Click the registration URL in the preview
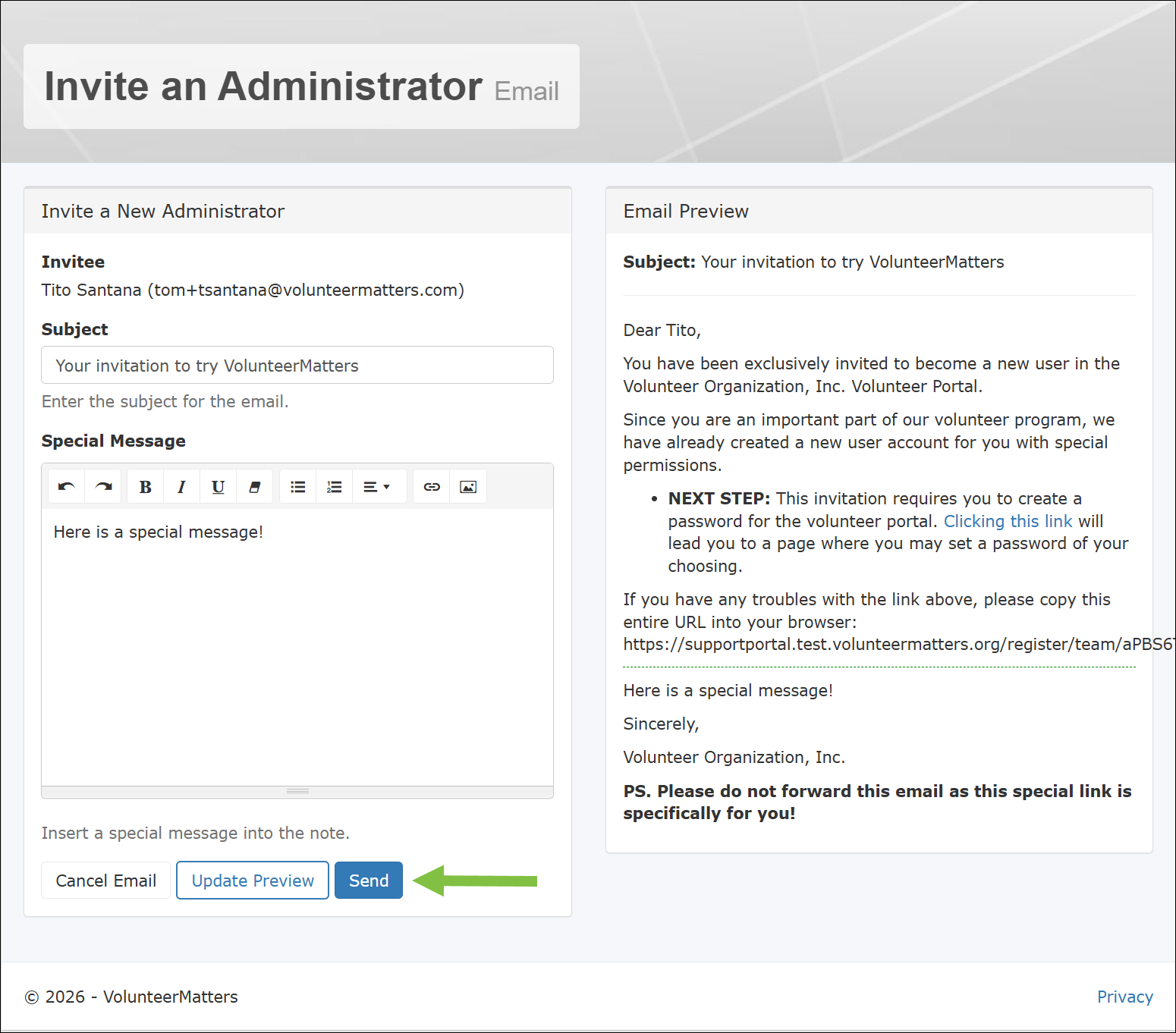Viewport: 1176px width, 1033px height. point(898,645)
